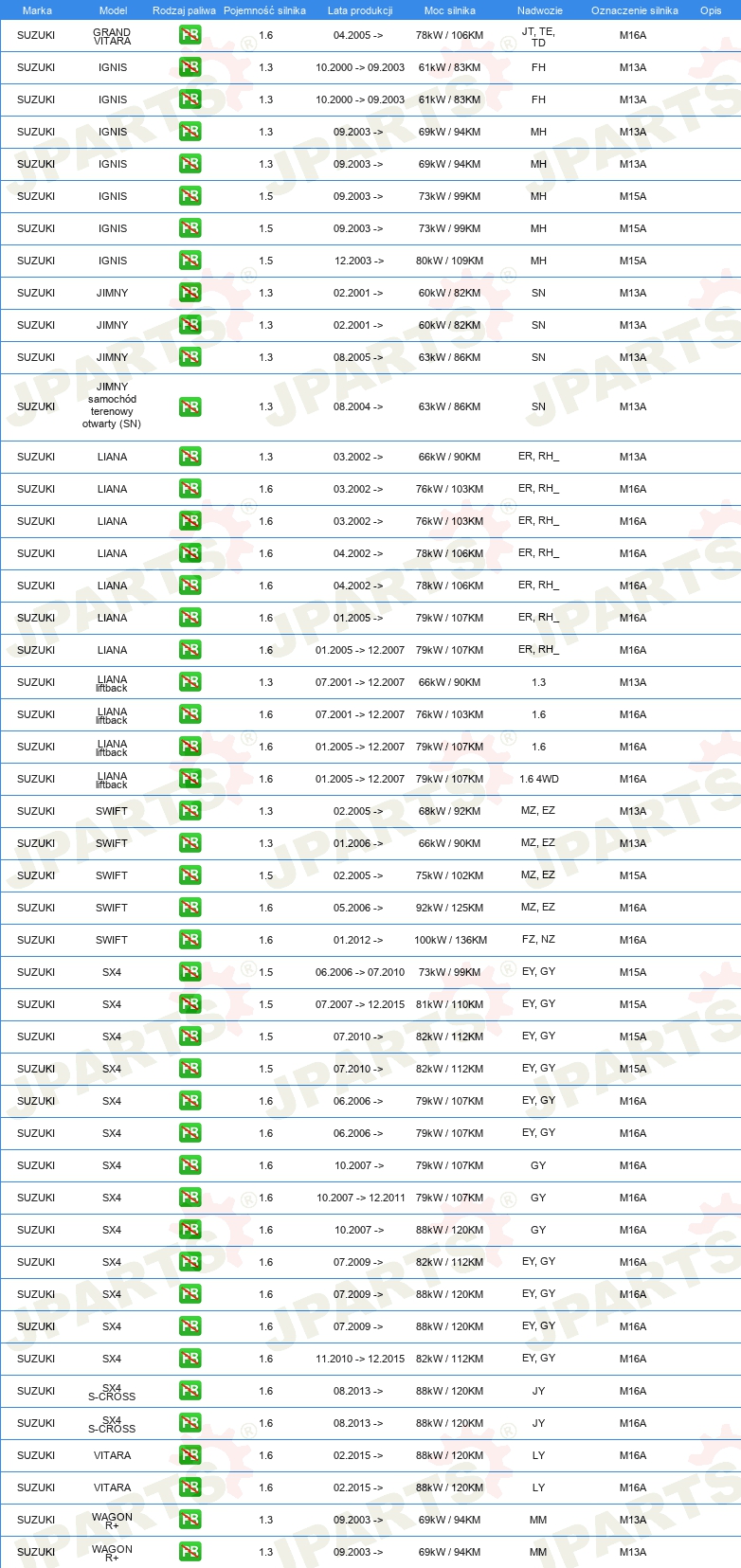Click fuel icon for LIANA 1.3 03.2002 row

190,457
